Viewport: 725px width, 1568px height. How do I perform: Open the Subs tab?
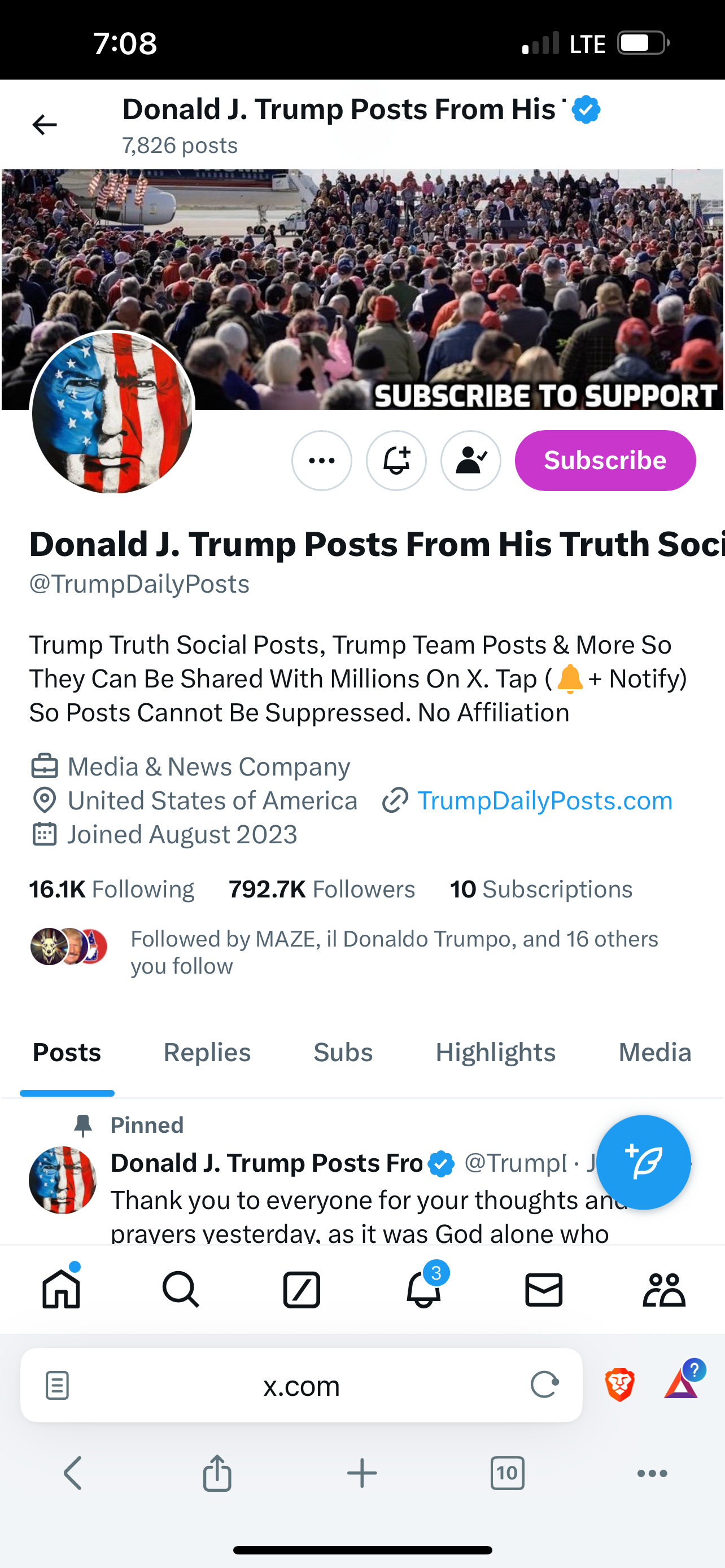pyautogui.click(x=343, y=1053)
